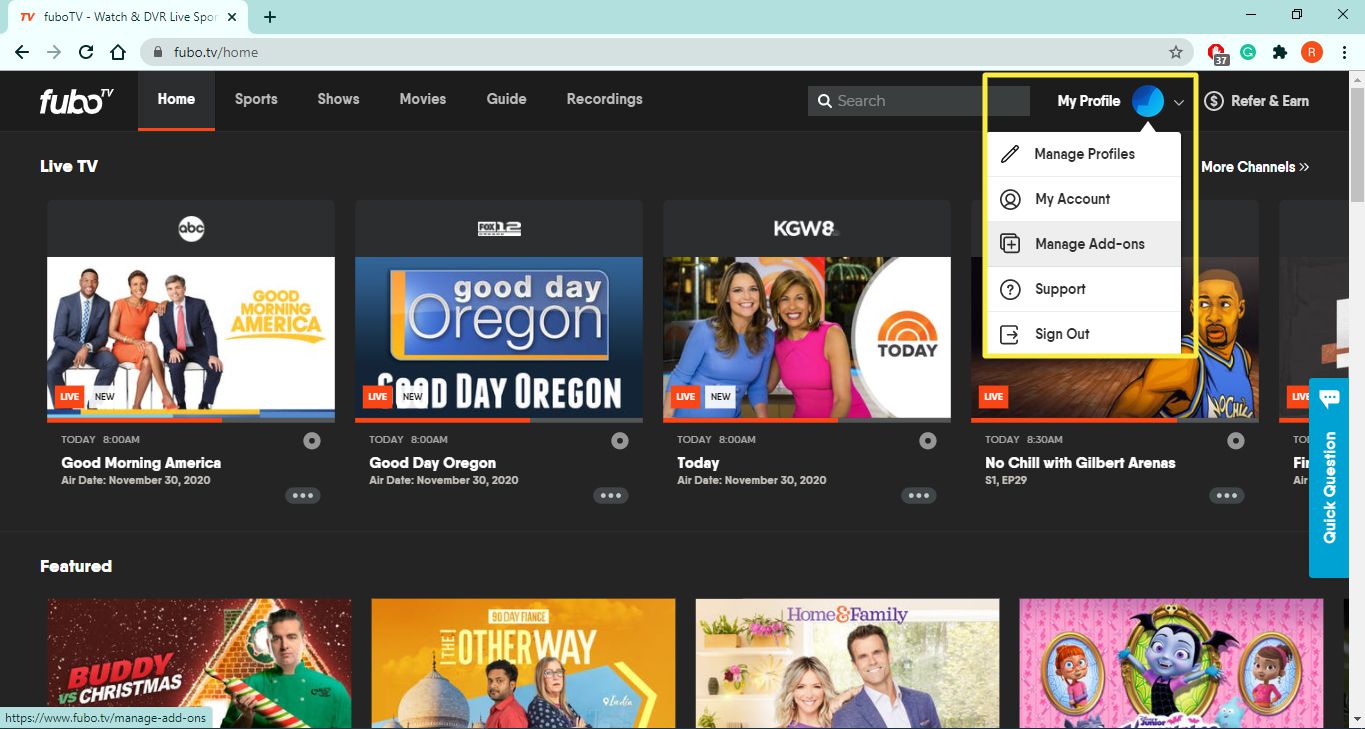
Task: Open three-dot menu for No Chill with Gilbert Arenas
Action: 1227,495
